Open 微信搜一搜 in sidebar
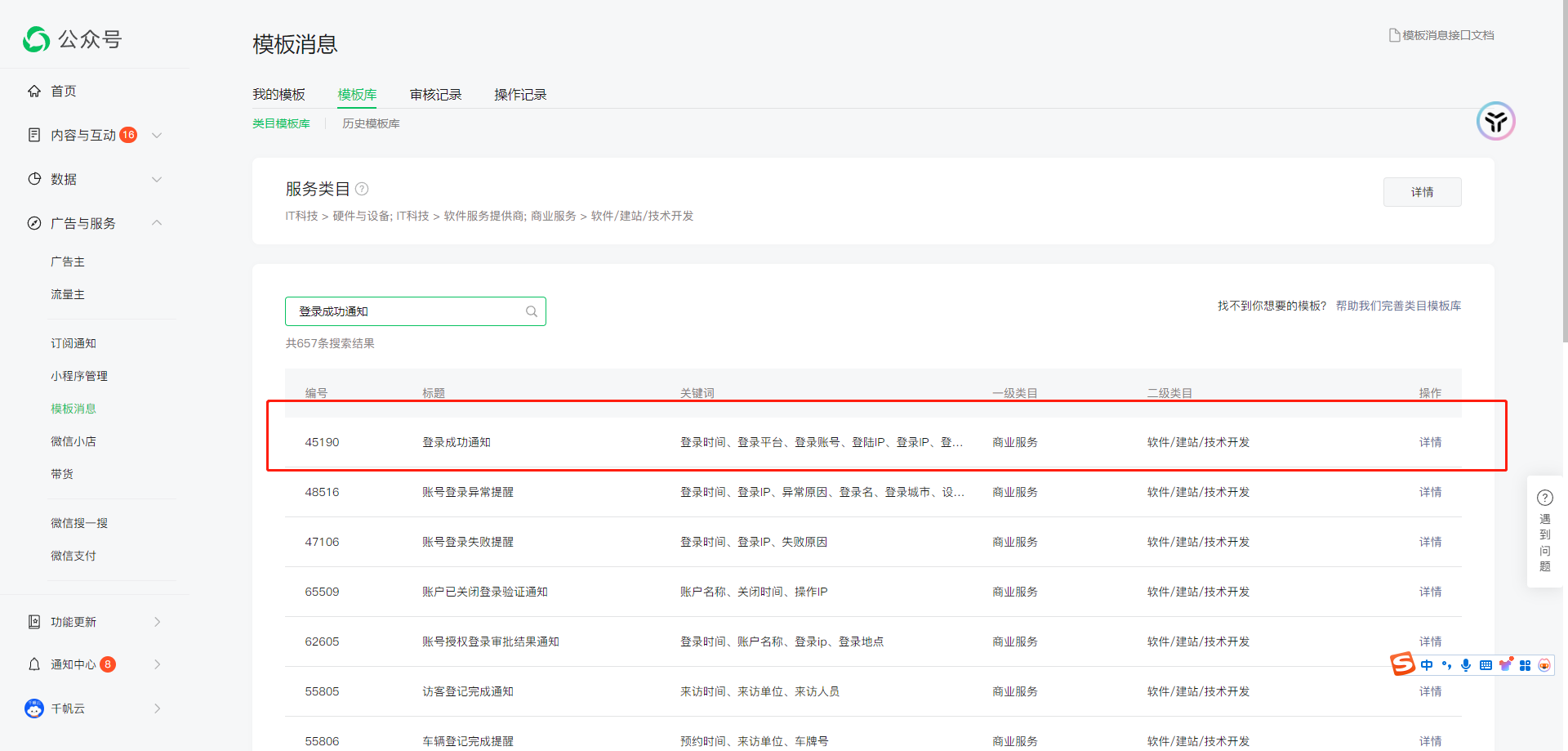This screenshot has width=1568, height=751. click(79, 523)
